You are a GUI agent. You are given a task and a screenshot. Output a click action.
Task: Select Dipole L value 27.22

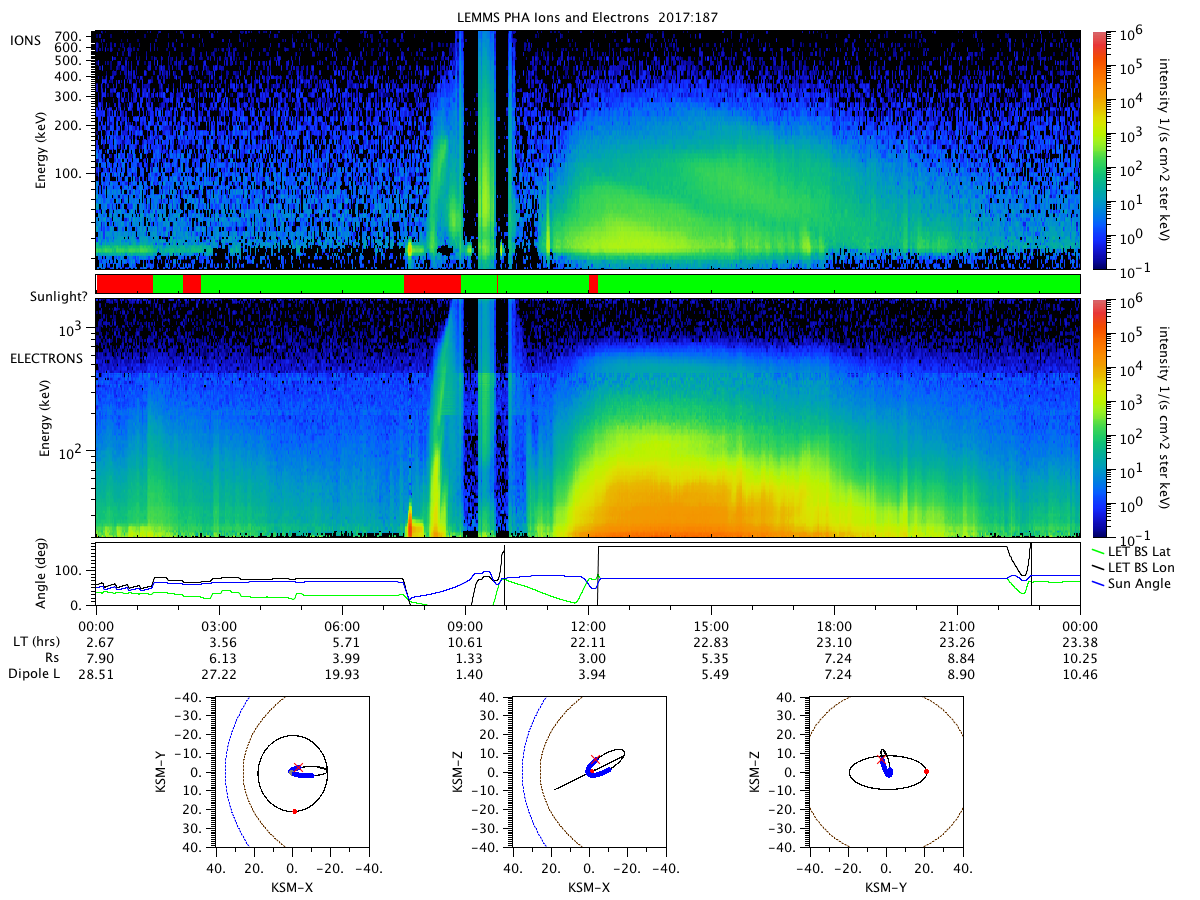pyautogui.click(x=219, y=675)
